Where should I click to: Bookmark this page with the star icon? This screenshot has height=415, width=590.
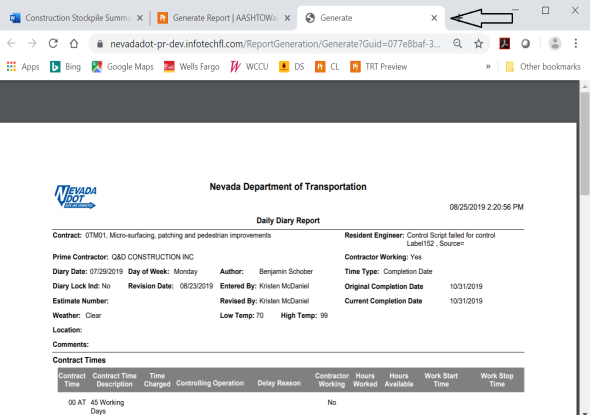pos(478,44)
